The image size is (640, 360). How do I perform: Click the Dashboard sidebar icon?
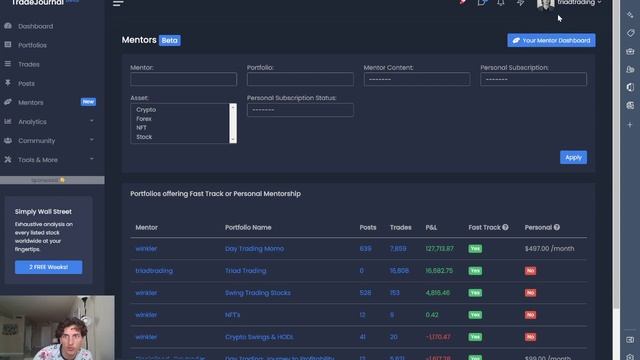(8, 26)
